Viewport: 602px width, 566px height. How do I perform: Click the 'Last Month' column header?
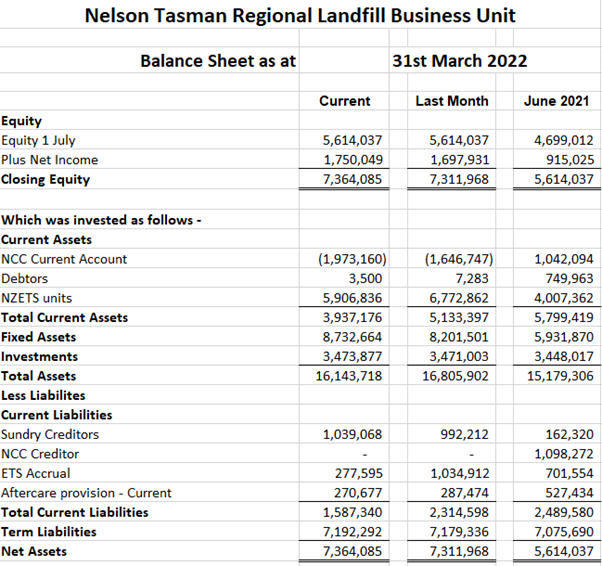[452, 101]
